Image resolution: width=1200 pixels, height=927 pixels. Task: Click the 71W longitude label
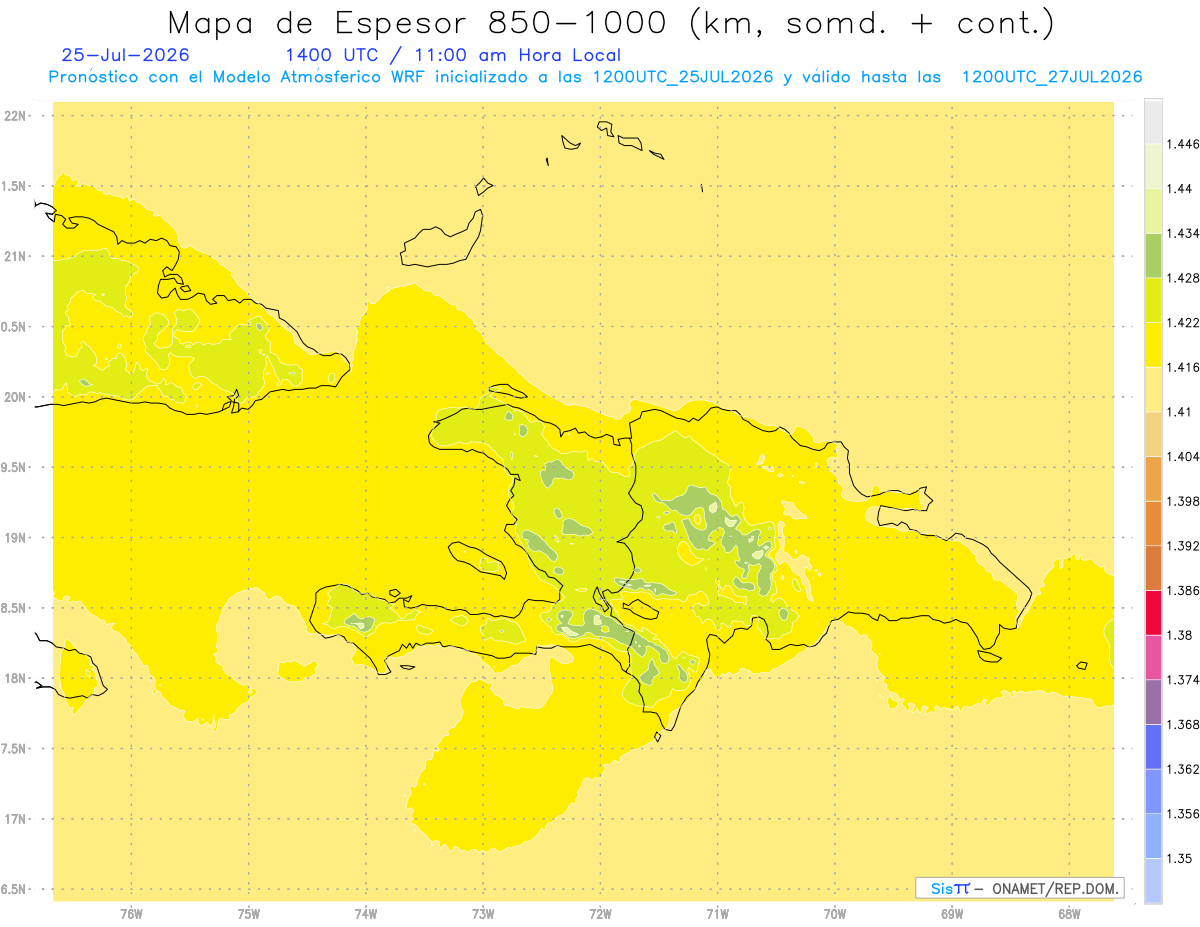click(x=717, y=913)
